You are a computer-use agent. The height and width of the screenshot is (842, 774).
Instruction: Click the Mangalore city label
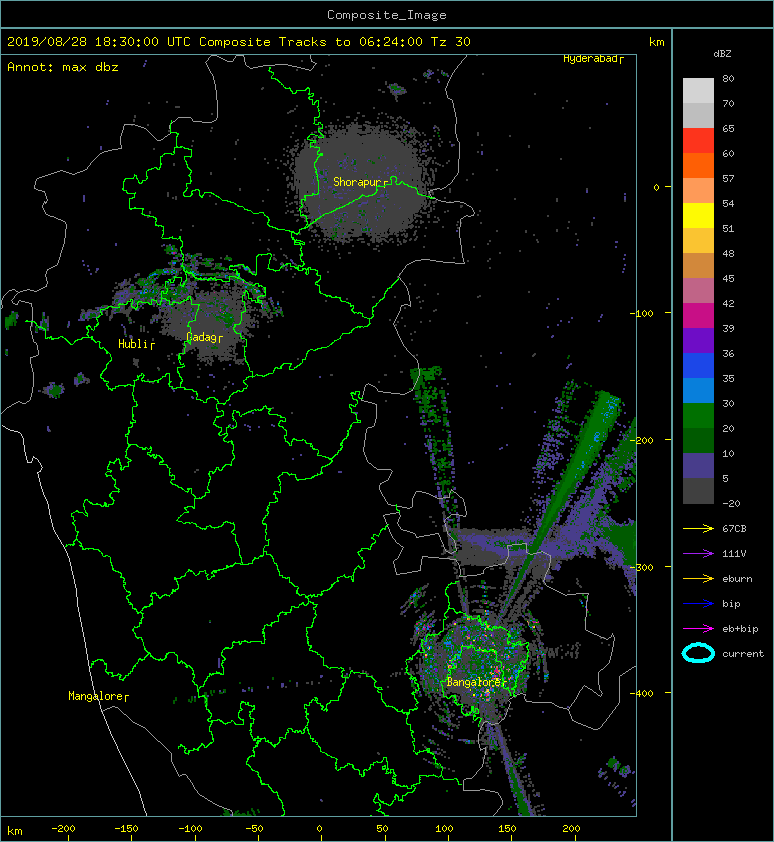tap(96, 696)
